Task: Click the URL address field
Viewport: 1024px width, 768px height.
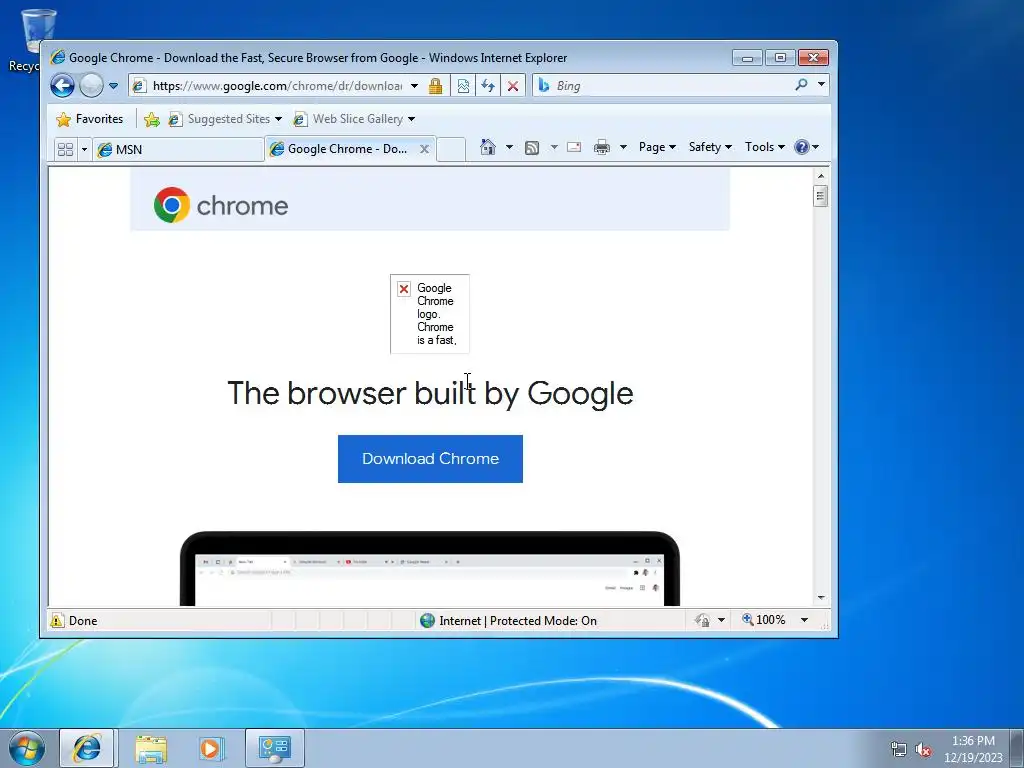Action: (277, 86)
